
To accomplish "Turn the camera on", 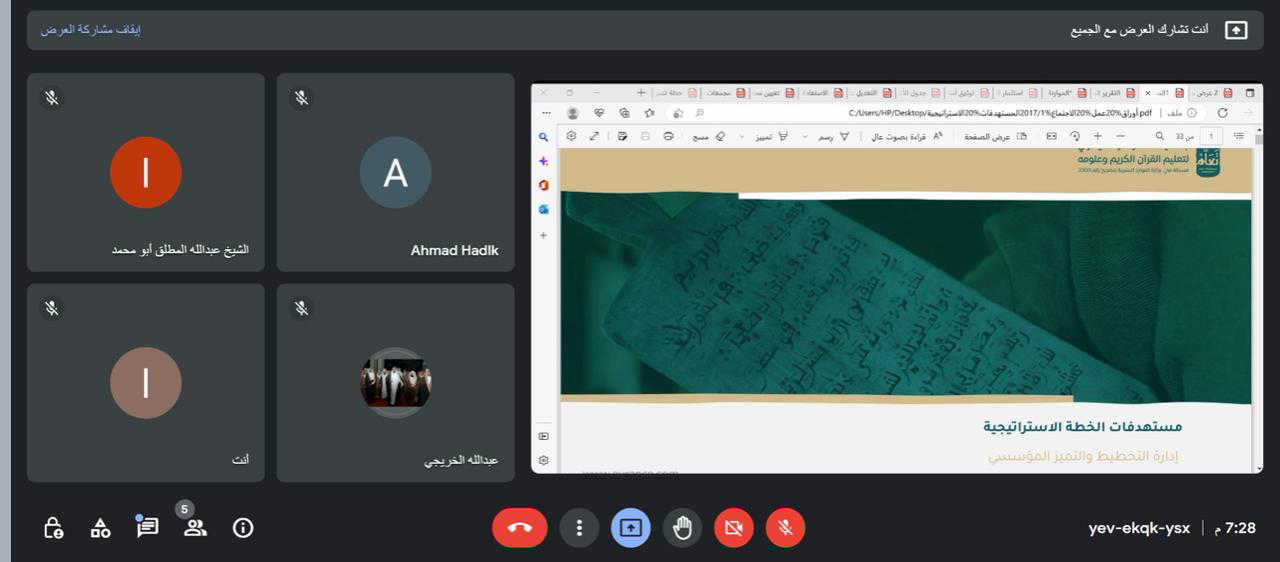I will [x=734, y=528].
